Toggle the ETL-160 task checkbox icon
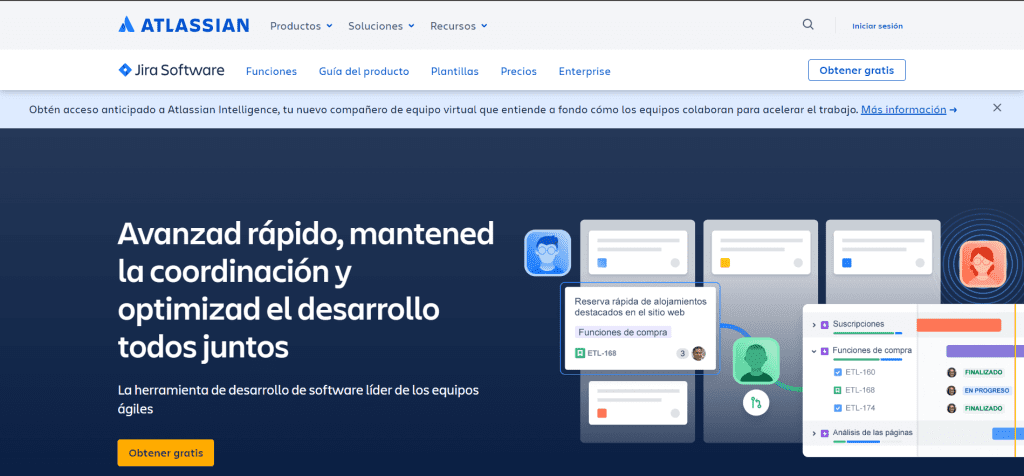The height and width of the screenshot is (476, 1024). 838,372
